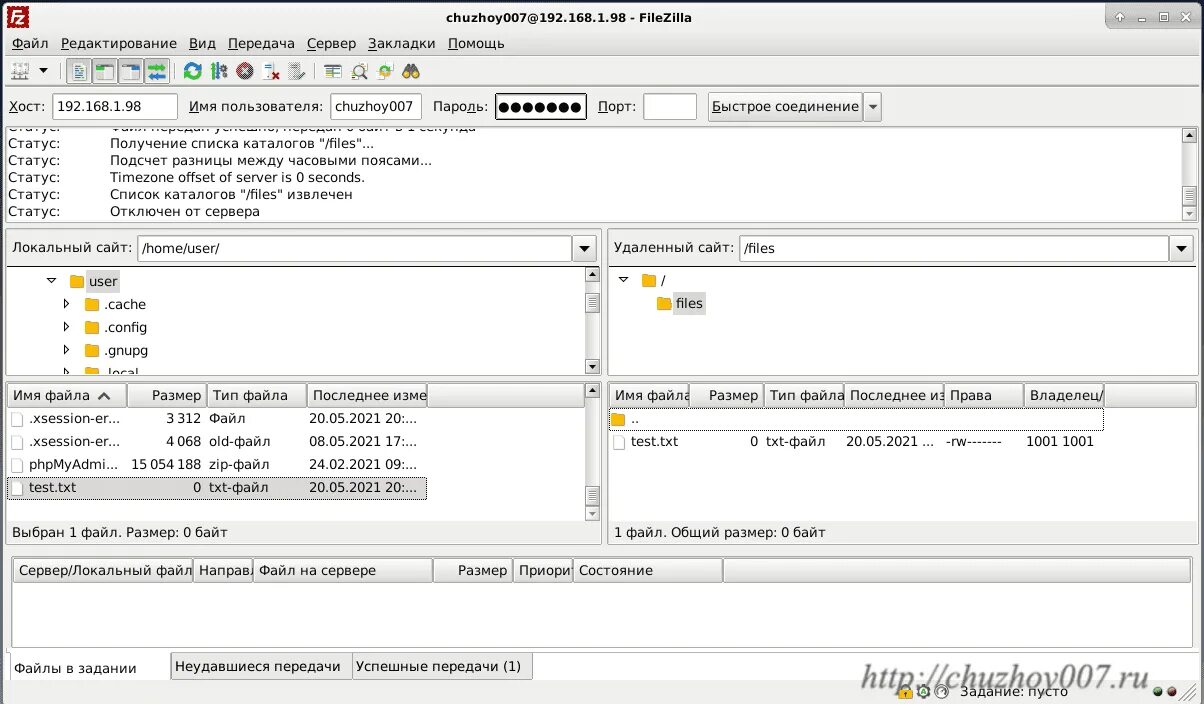Expand the .cache folder
The width and height of the screenshot is (1204, 704).
click(67, 304)
